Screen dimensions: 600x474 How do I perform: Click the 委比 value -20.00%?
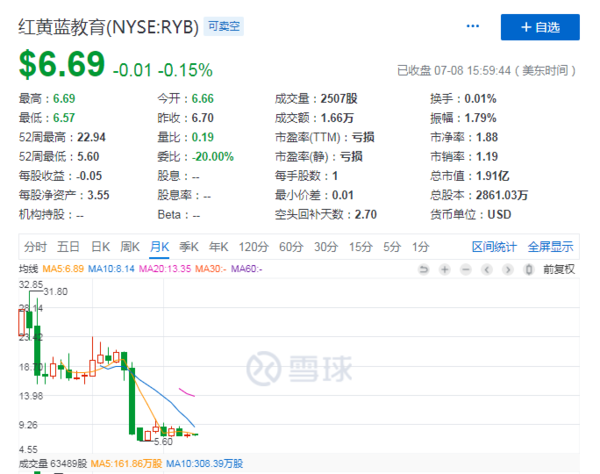(213, 156)
